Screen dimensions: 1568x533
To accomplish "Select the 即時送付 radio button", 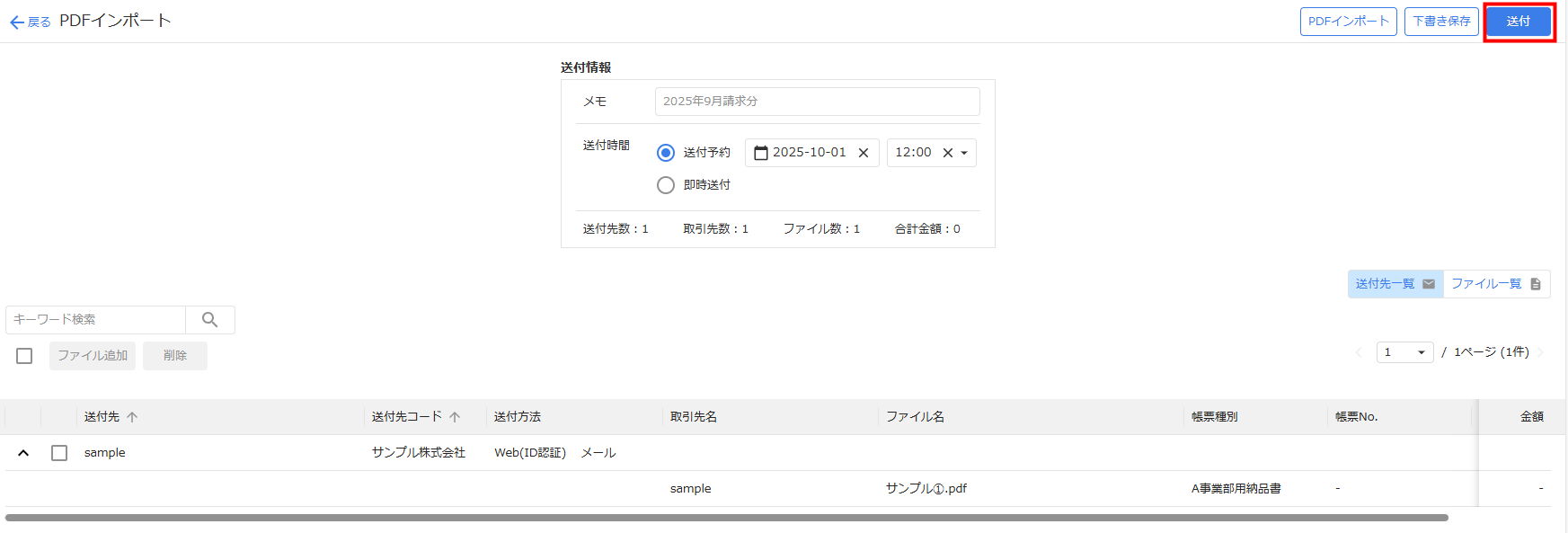I will coord(666,185).
